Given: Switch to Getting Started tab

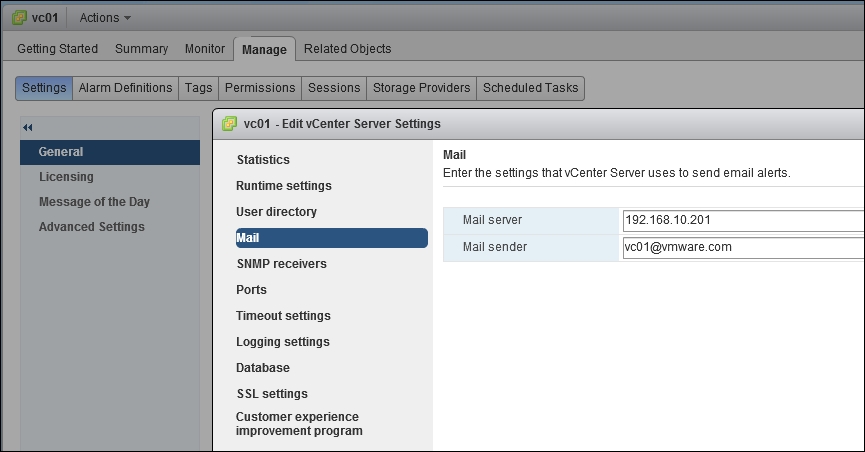Looking at the screenshot, I should [57, 49].
